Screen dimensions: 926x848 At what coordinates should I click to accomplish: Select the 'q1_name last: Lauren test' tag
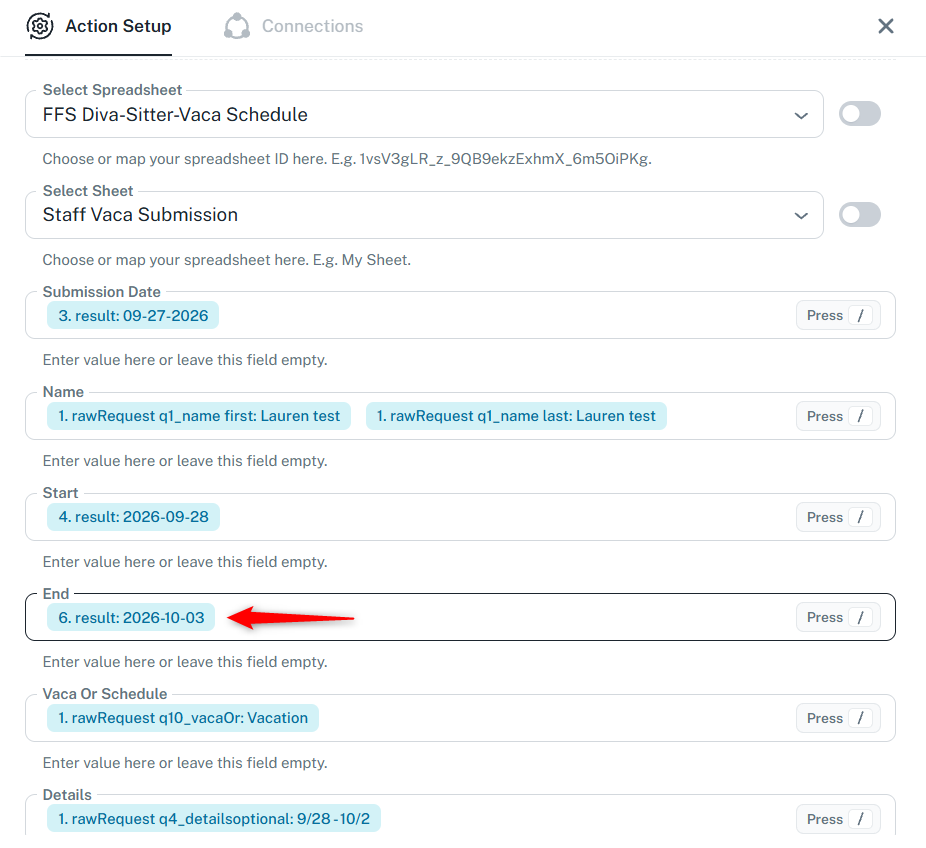(x=516, y=416)
